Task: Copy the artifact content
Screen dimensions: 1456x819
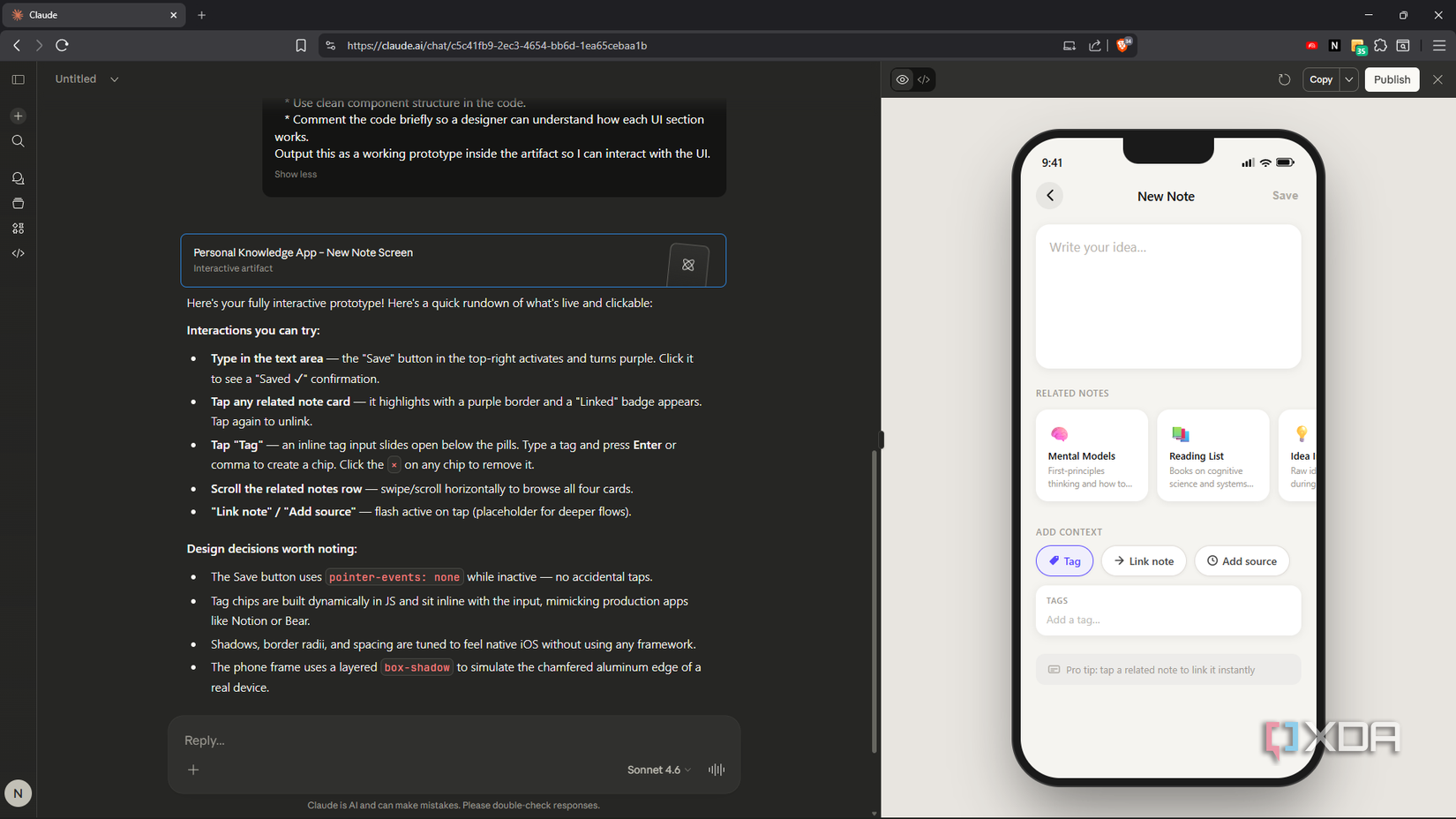Action: [x=1321, y=79]
